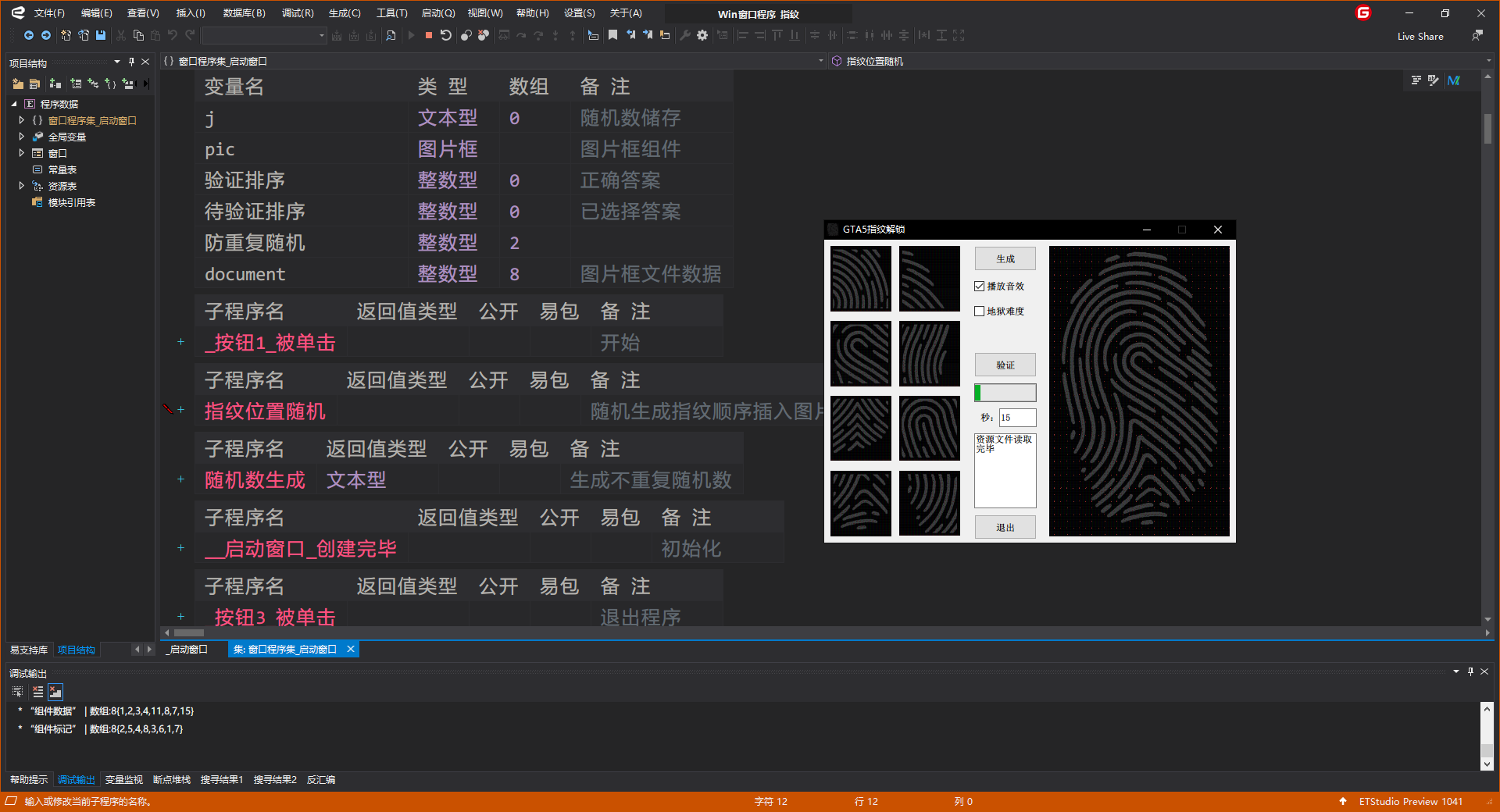Click the ETStudio logo icon in the title bar
Image resolution: width=1500 pixels, height=812 pixels.
point(18,12)
